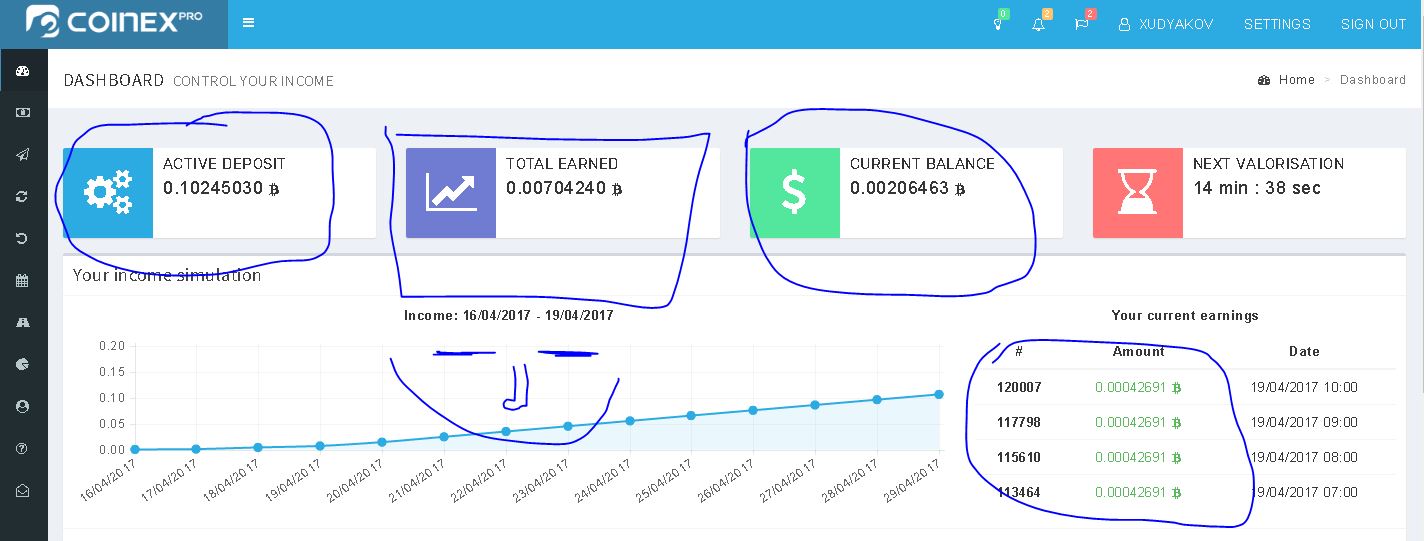Select earnings row number 120007
Viewport: 1424px width, 541px height.
(x=1018, y=387)
